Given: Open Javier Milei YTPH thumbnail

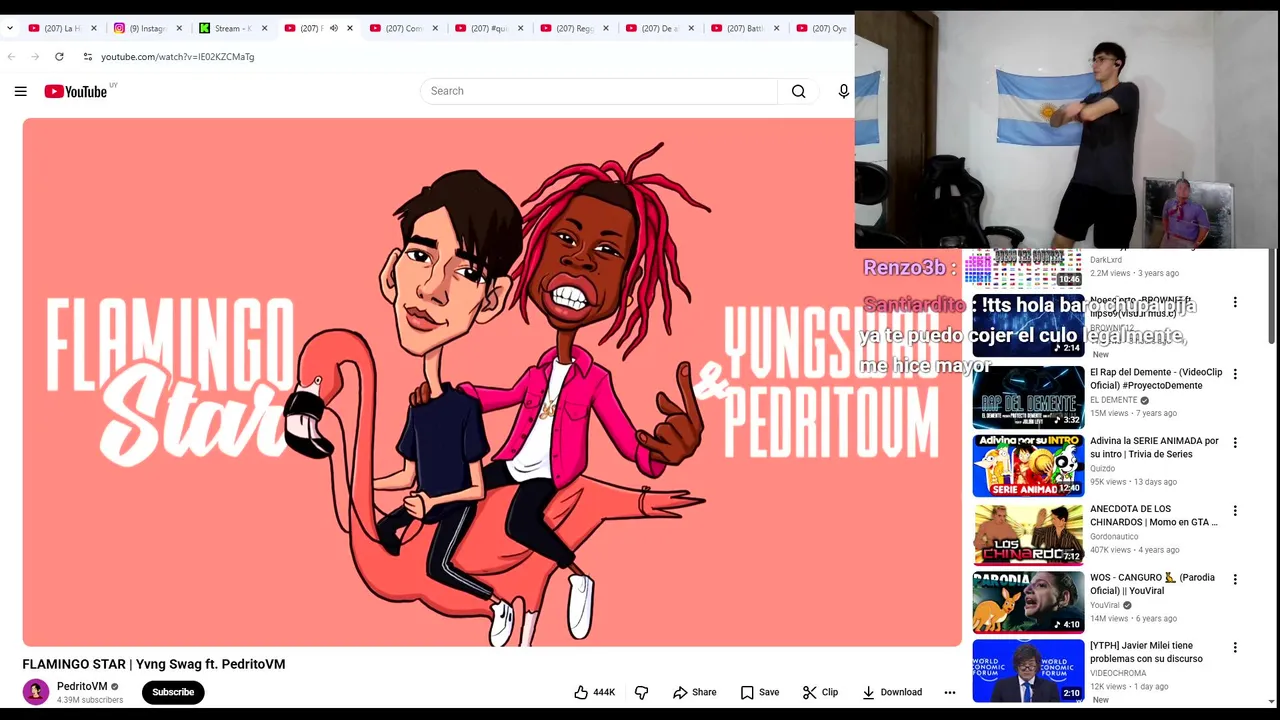Looking at the screenshot, I should (1028, 670).
